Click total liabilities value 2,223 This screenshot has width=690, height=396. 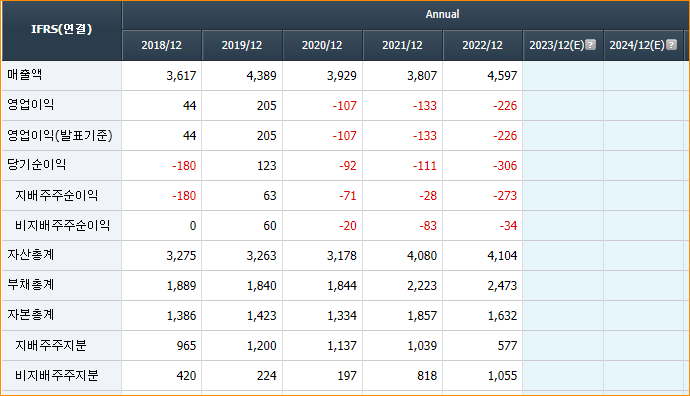(x=422, y=286)
